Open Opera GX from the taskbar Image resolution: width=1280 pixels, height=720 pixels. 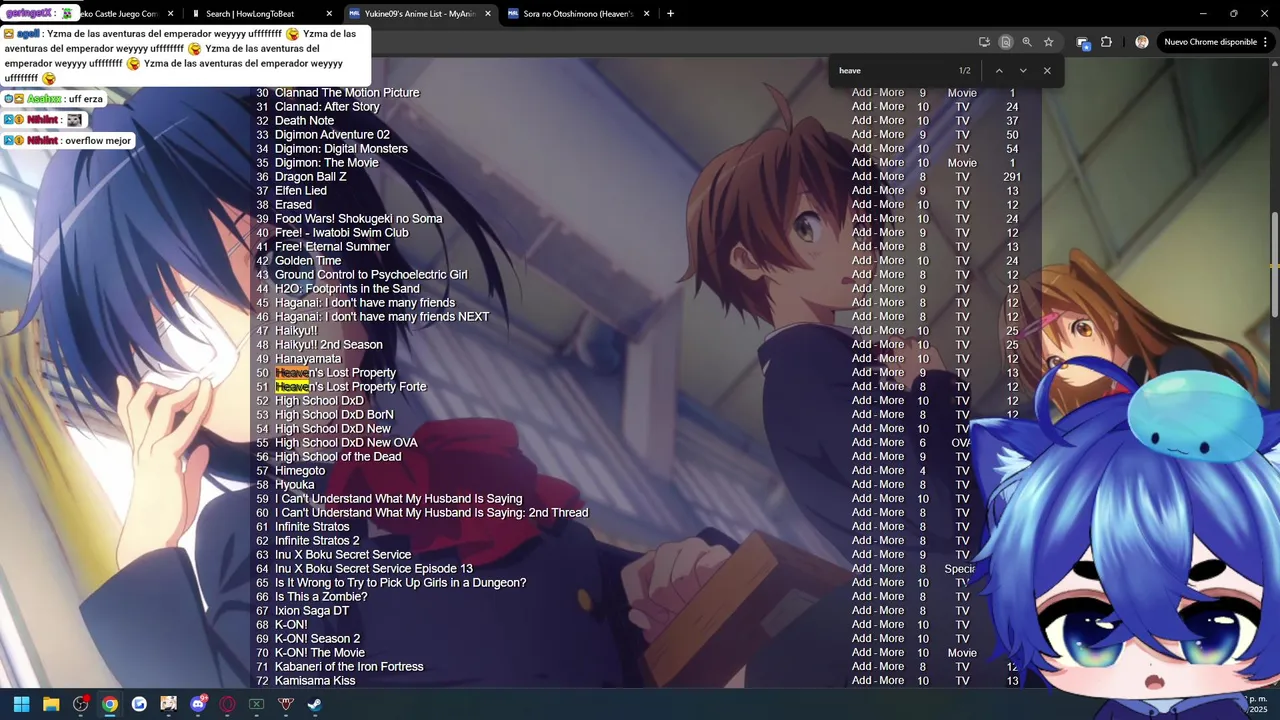click(227, 704)
